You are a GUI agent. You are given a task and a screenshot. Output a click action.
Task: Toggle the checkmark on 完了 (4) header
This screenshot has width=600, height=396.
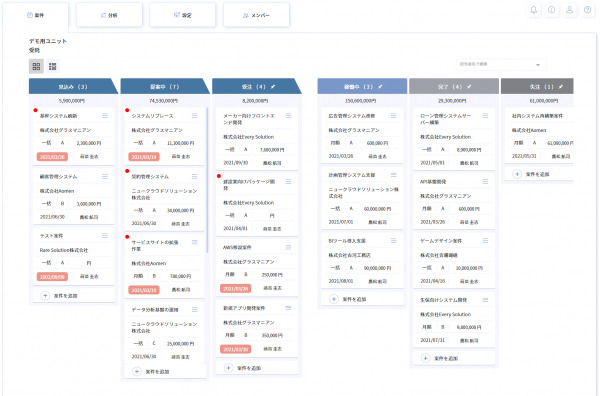pyautogui.click(x=469, y=87)
